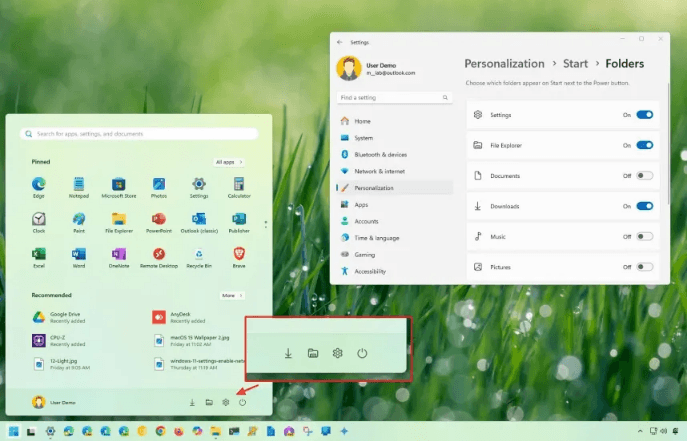Click the Start breadcrumb link
This screenshot has height=441, width=687.
pos(575,64)
